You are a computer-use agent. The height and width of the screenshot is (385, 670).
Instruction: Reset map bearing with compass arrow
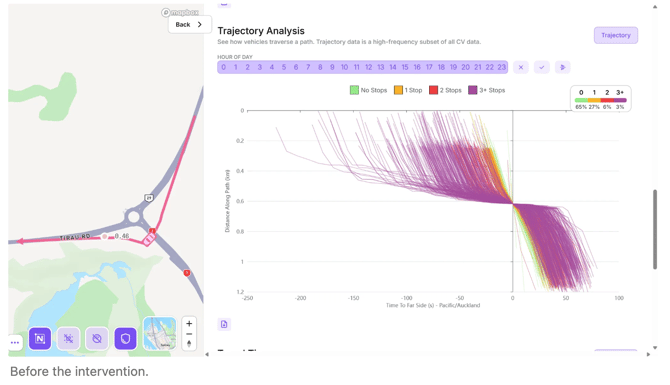[189, 344]
